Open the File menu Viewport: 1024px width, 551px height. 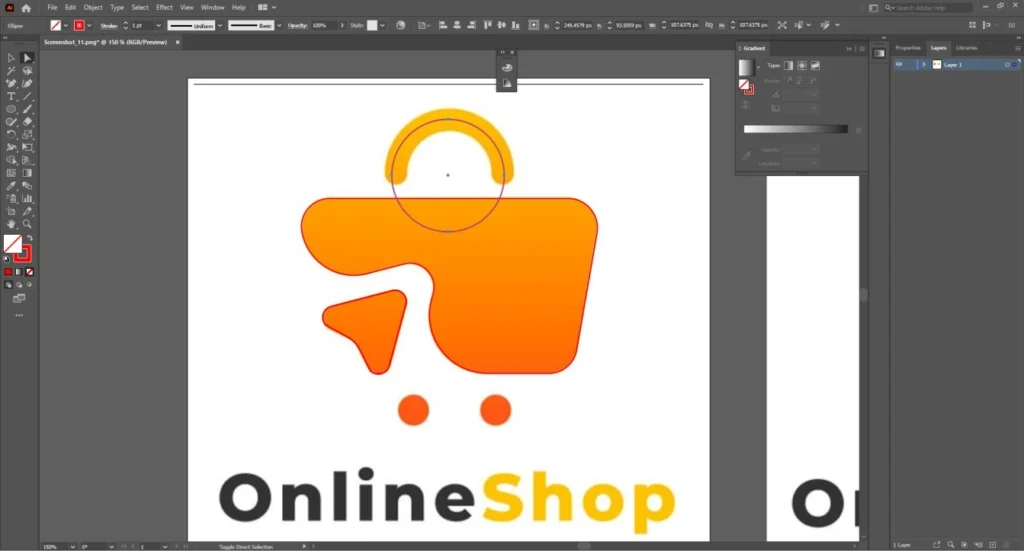(x=52, y=7)
